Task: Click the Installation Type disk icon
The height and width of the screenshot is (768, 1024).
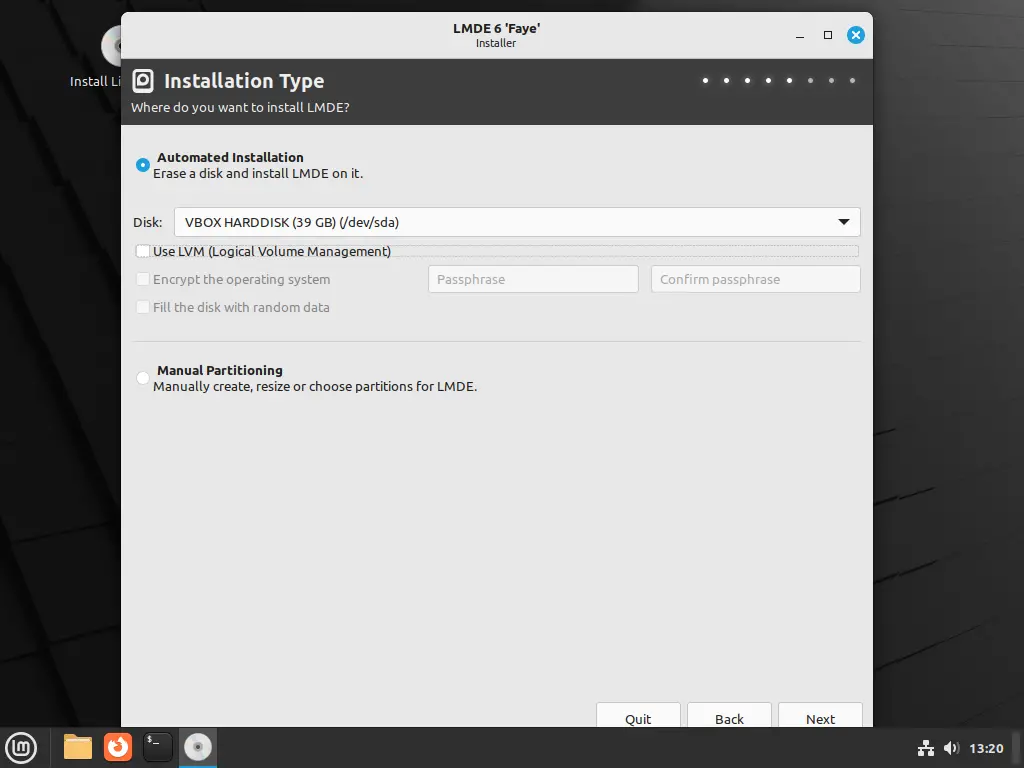Action: [x=143, y=81]
